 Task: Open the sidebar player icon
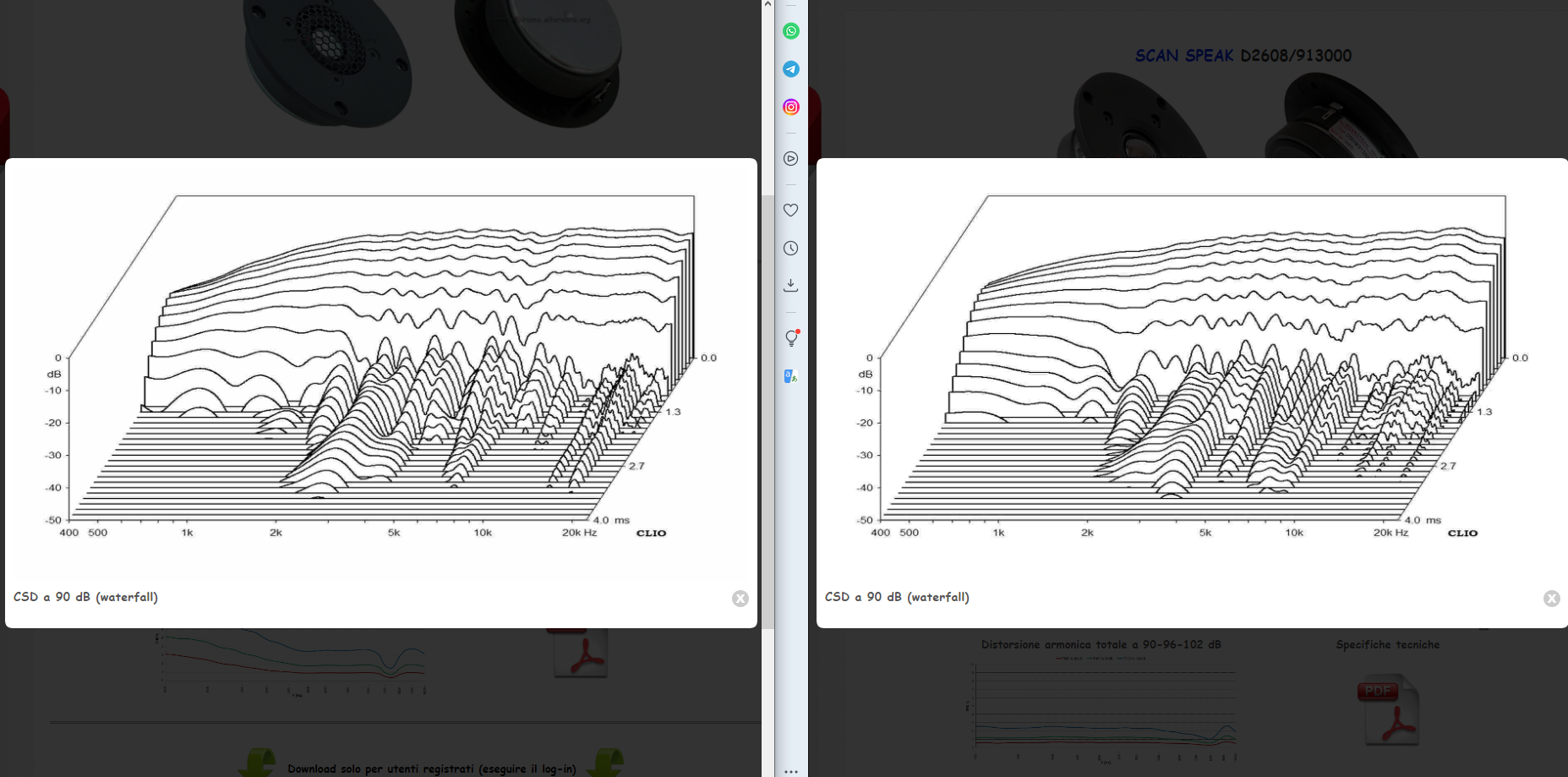(790, 159)
